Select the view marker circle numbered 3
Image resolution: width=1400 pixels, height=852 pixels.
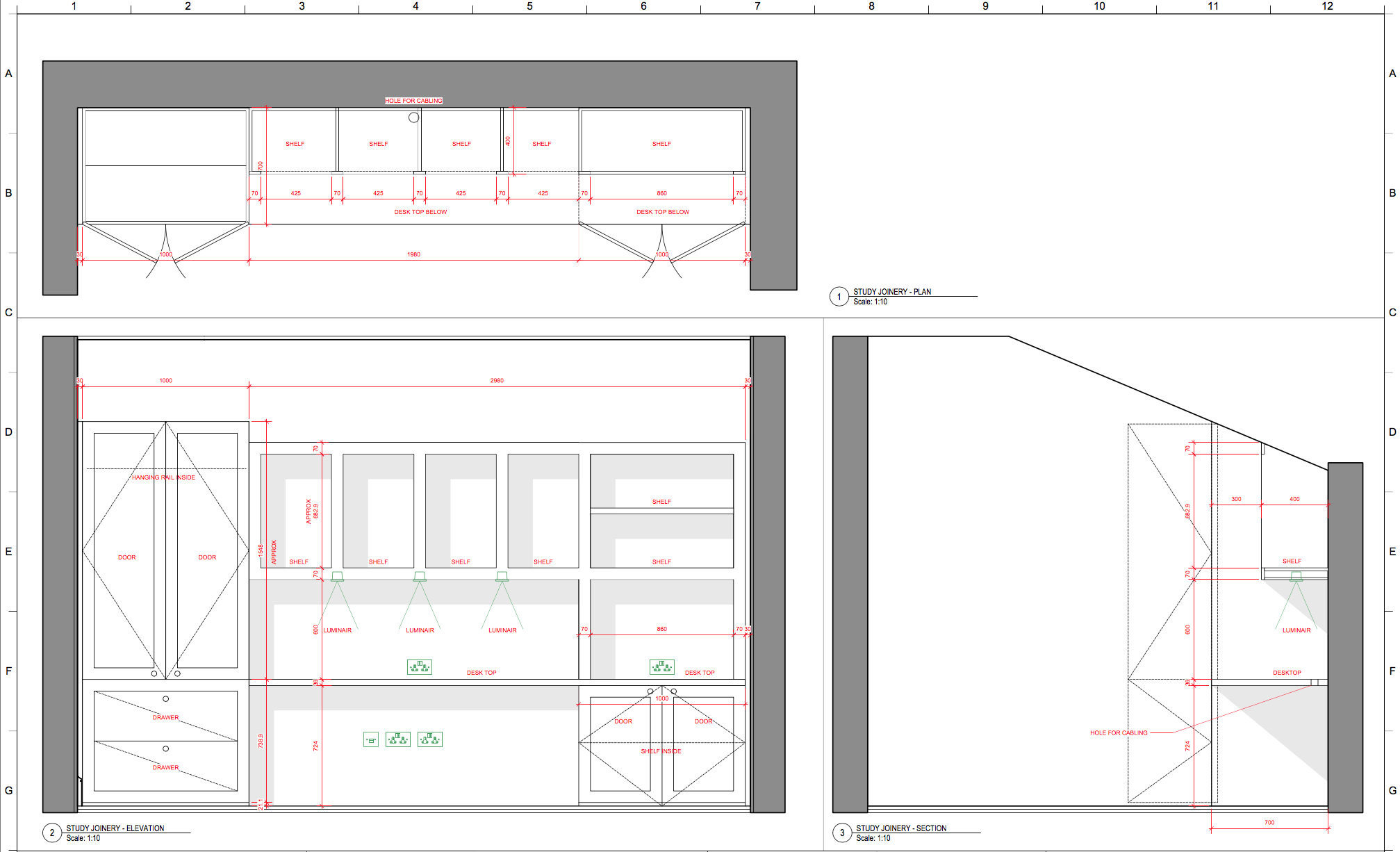(842, 833)
